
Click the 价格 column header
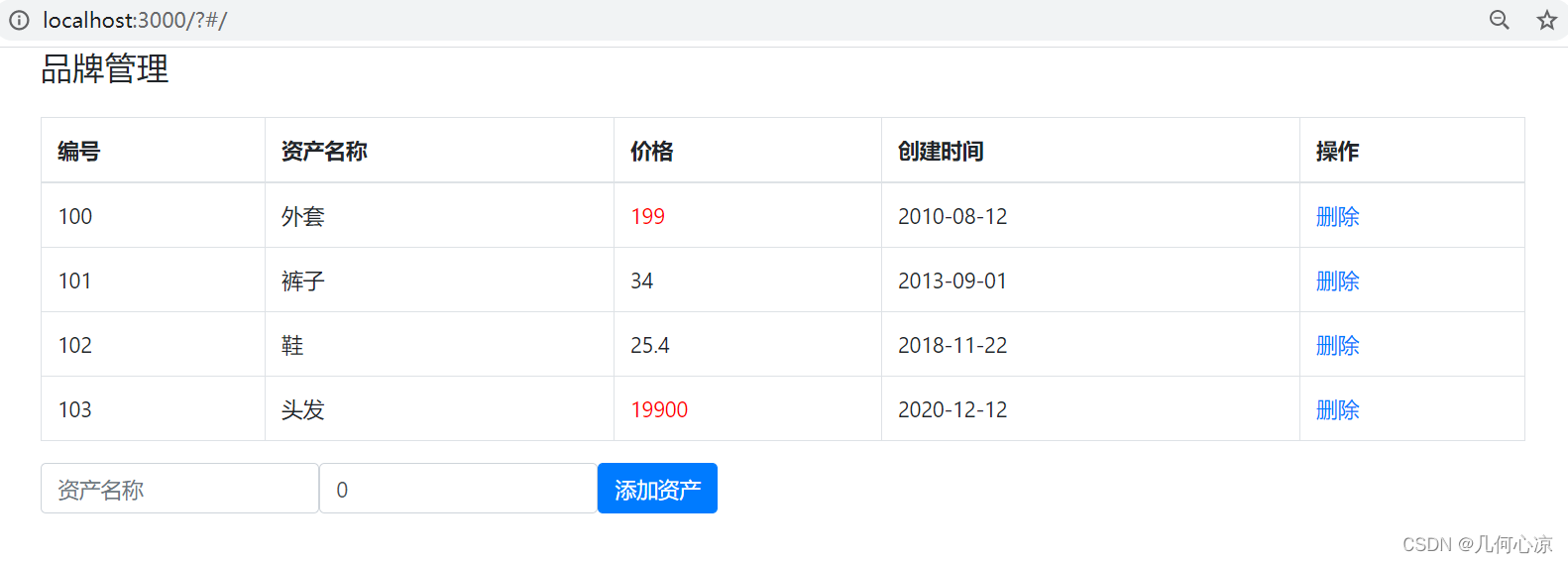tap(651, 151)
